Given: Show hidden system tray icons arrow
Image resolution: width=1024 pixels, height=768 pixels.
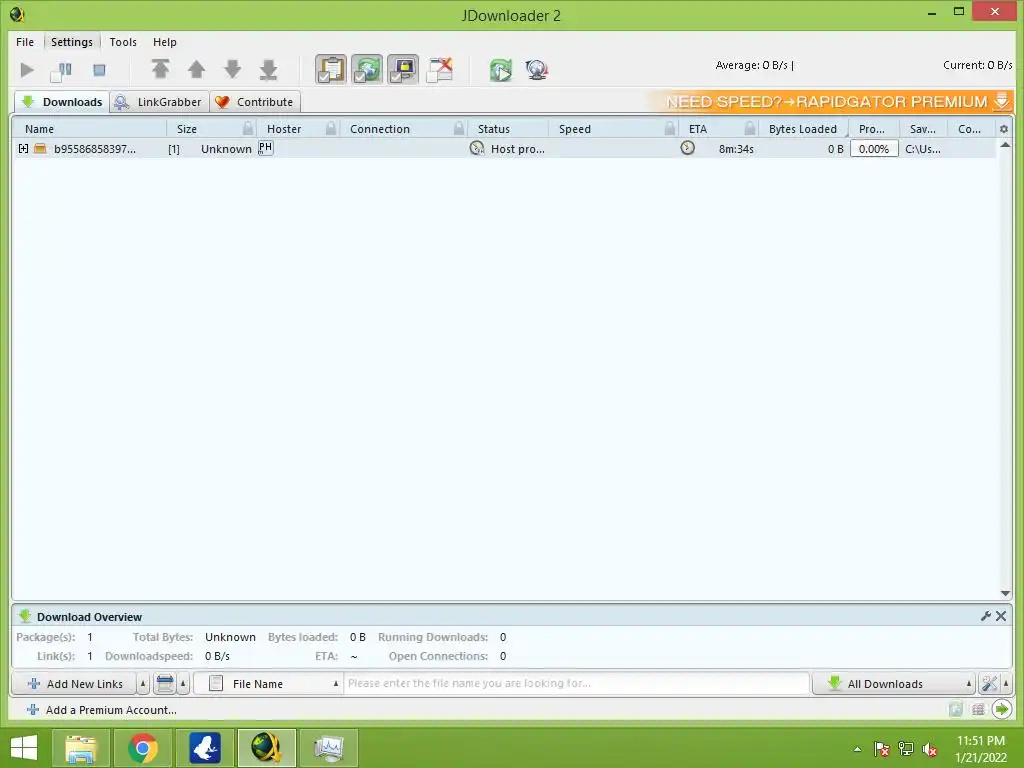Looking at the screenshot, I should 857,749.
